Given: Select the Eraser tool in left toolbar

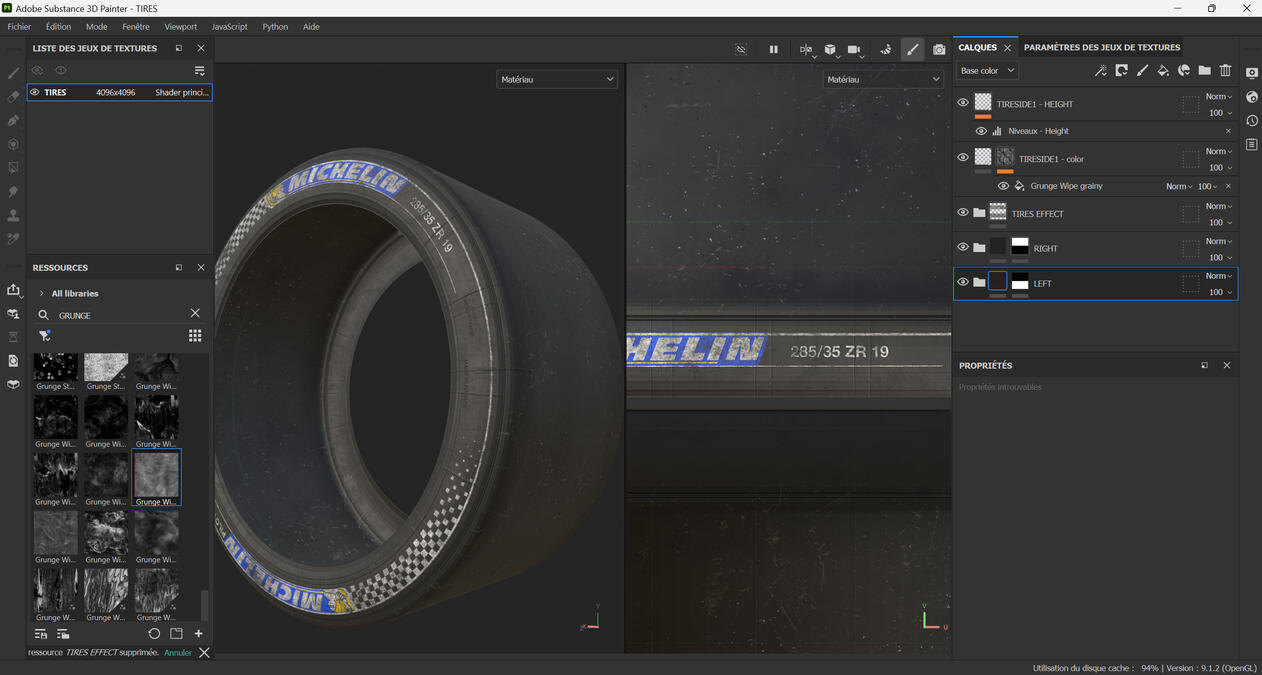Looking at the screenshot, I should 12,96.
